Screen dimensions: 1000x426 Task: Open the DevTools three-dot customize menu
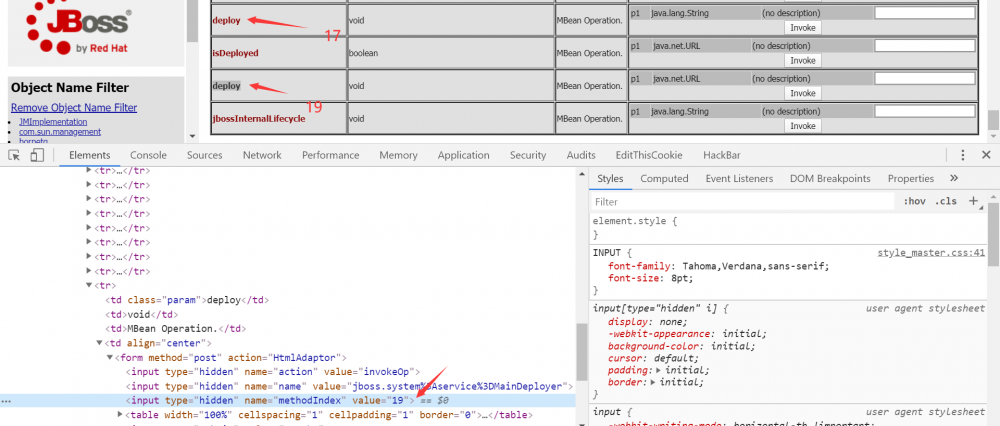coord(963,155)
